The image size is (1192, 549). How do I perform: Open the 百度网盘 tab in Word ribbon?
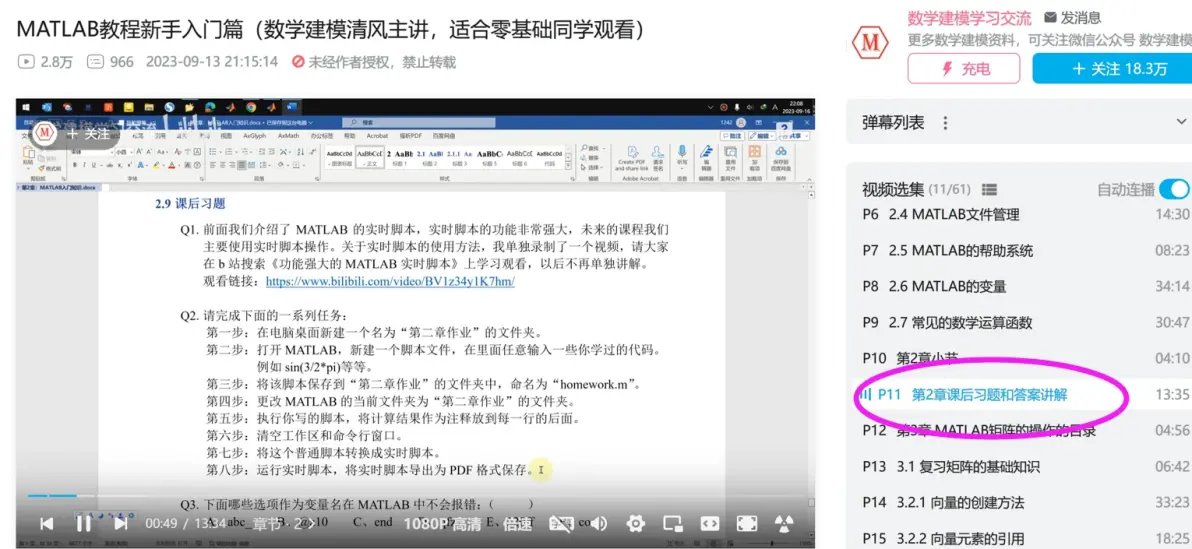[443, 136]
